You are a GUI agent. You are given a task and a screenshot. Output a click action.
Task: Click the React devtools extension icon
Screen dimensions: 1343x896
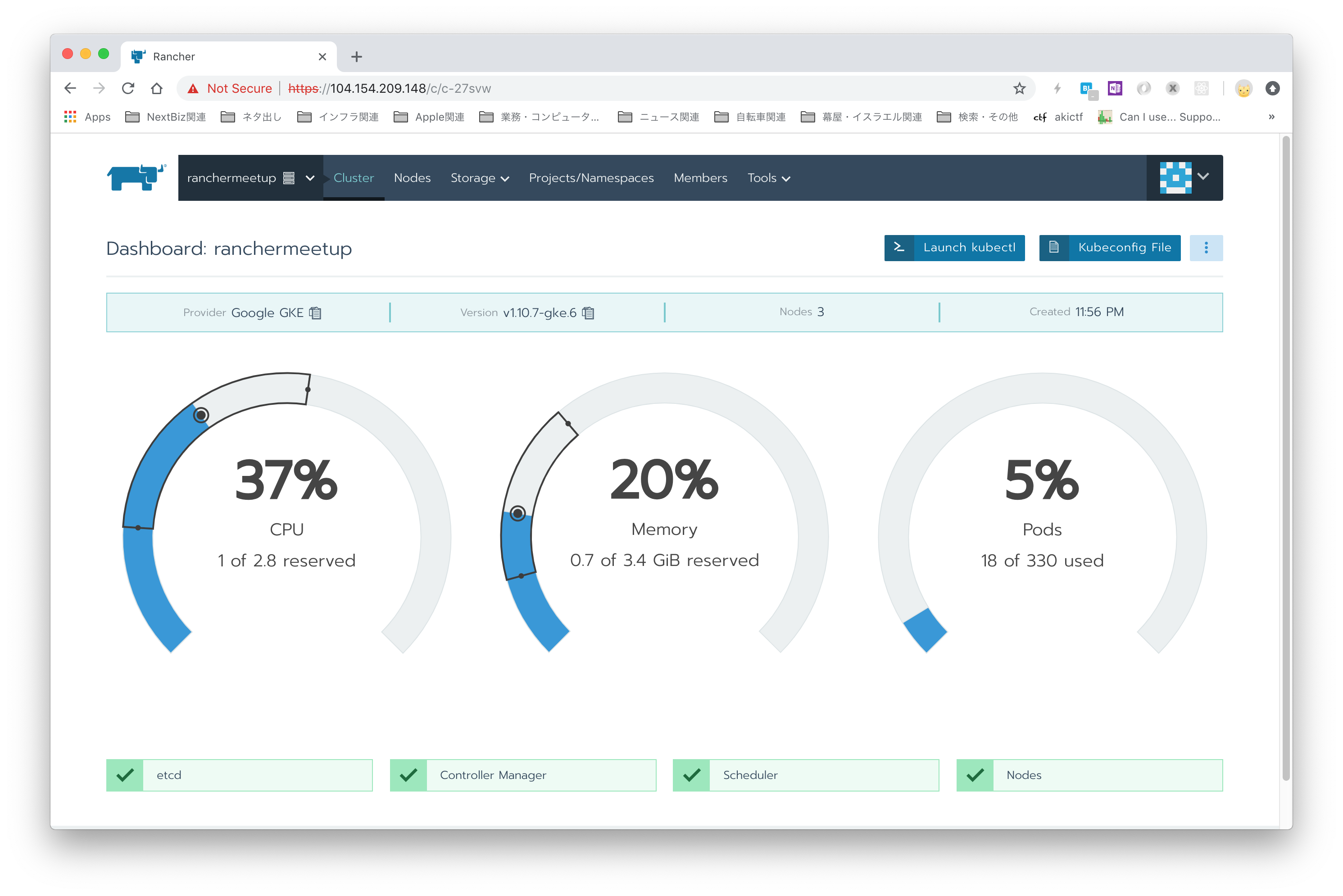[1201, 88]
